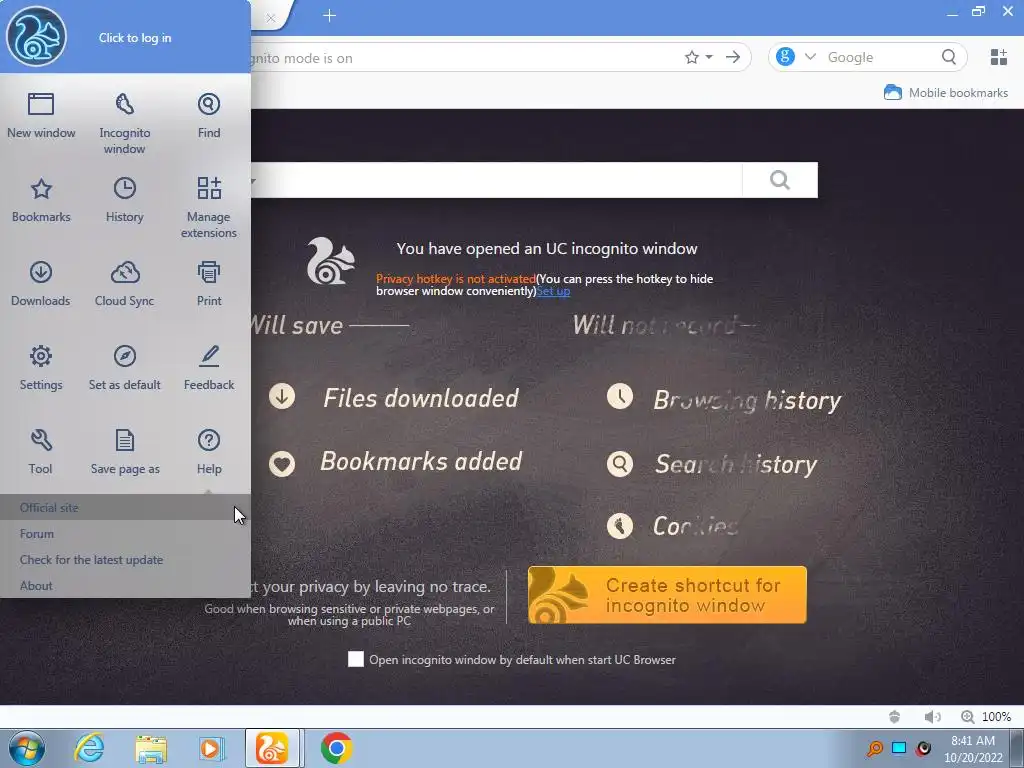The height and width of the screenshot is (768, 1024).
Task: Click the incognito page search field
Action: click(x=496, y=180)
